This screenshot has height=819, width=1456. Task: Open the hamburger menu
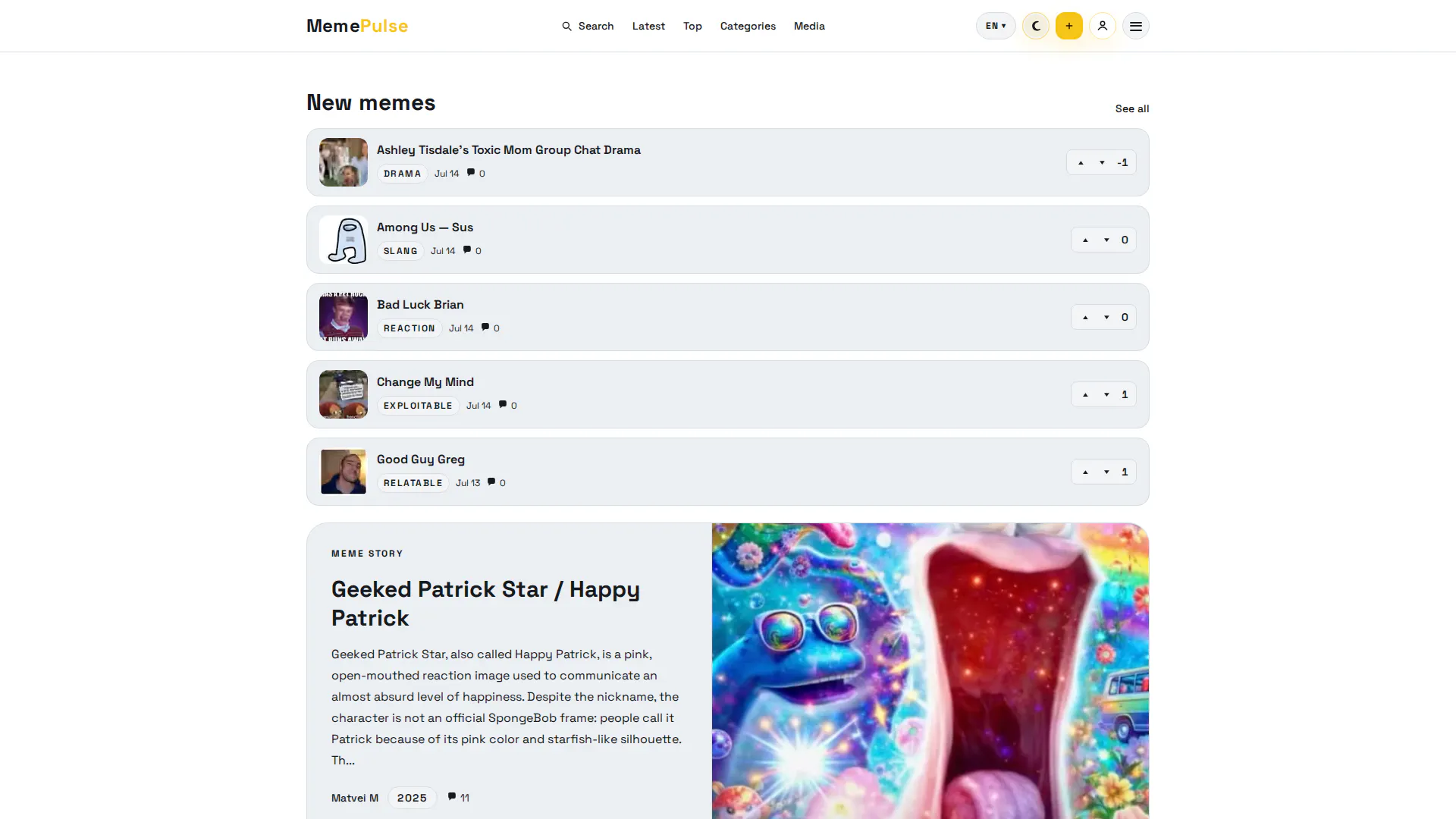1136,26
